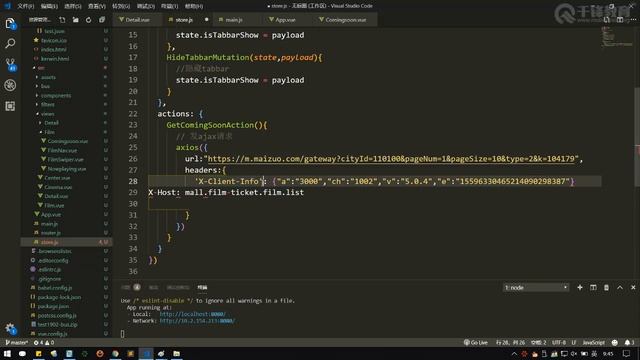Select the terminal 1: node dropdown

click(x=536, y=287)
